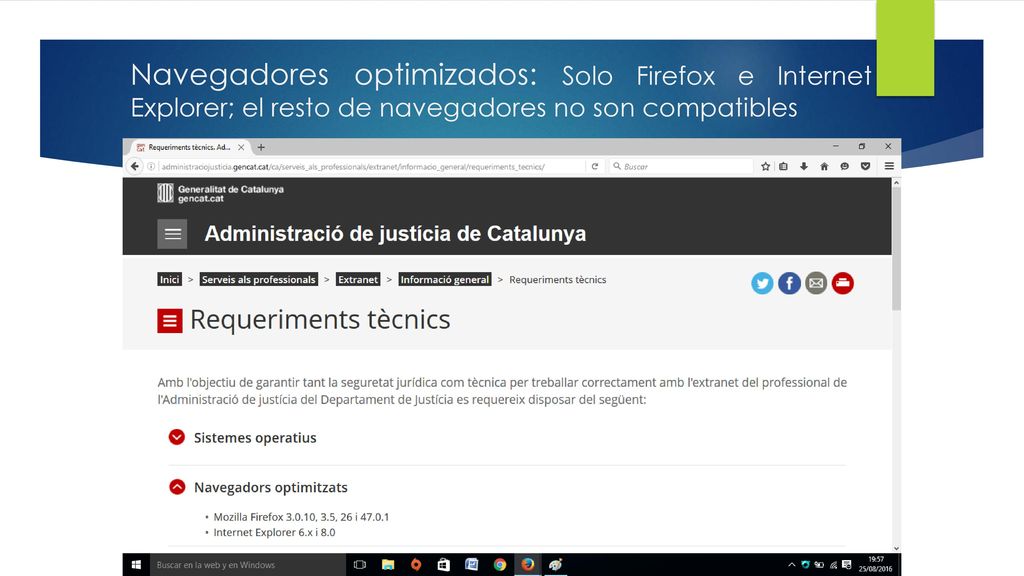Open the action center notifications icon
Image resolution: width=1024 pixels, height=576 pixels.
847,565
